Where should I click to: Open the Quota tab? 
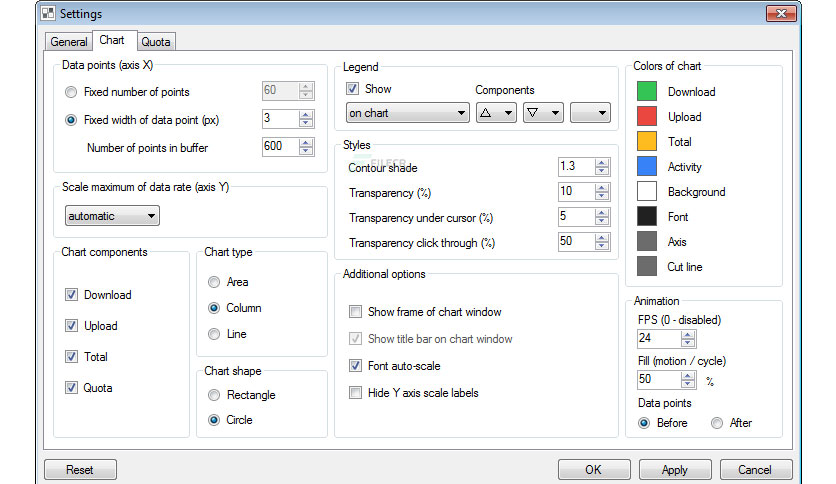tap(156, 42)
